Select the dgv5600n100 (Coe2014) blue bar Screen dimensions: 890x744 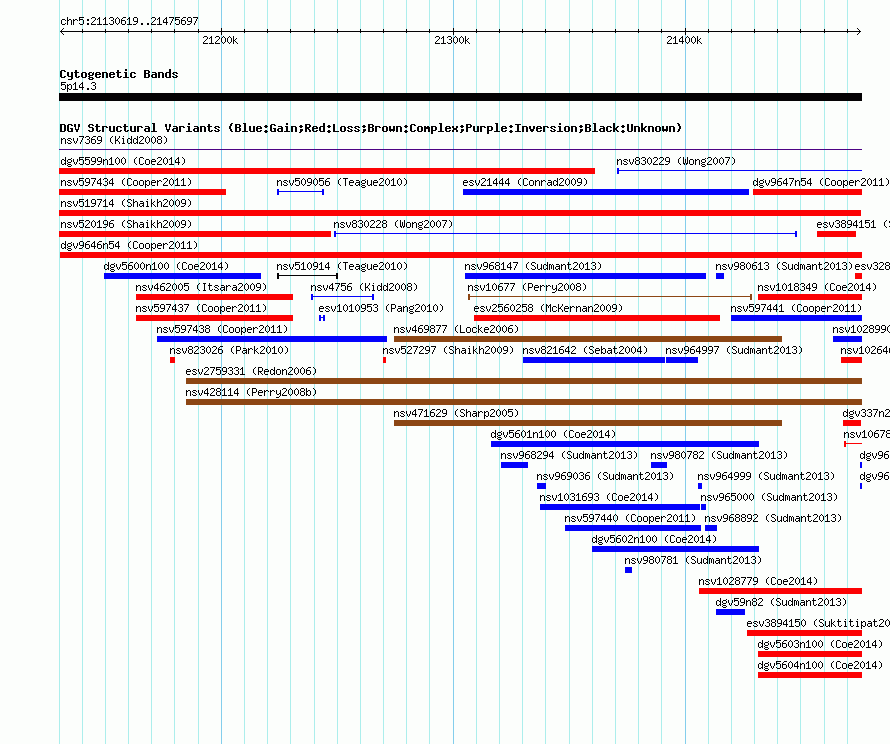coord(182,276)
